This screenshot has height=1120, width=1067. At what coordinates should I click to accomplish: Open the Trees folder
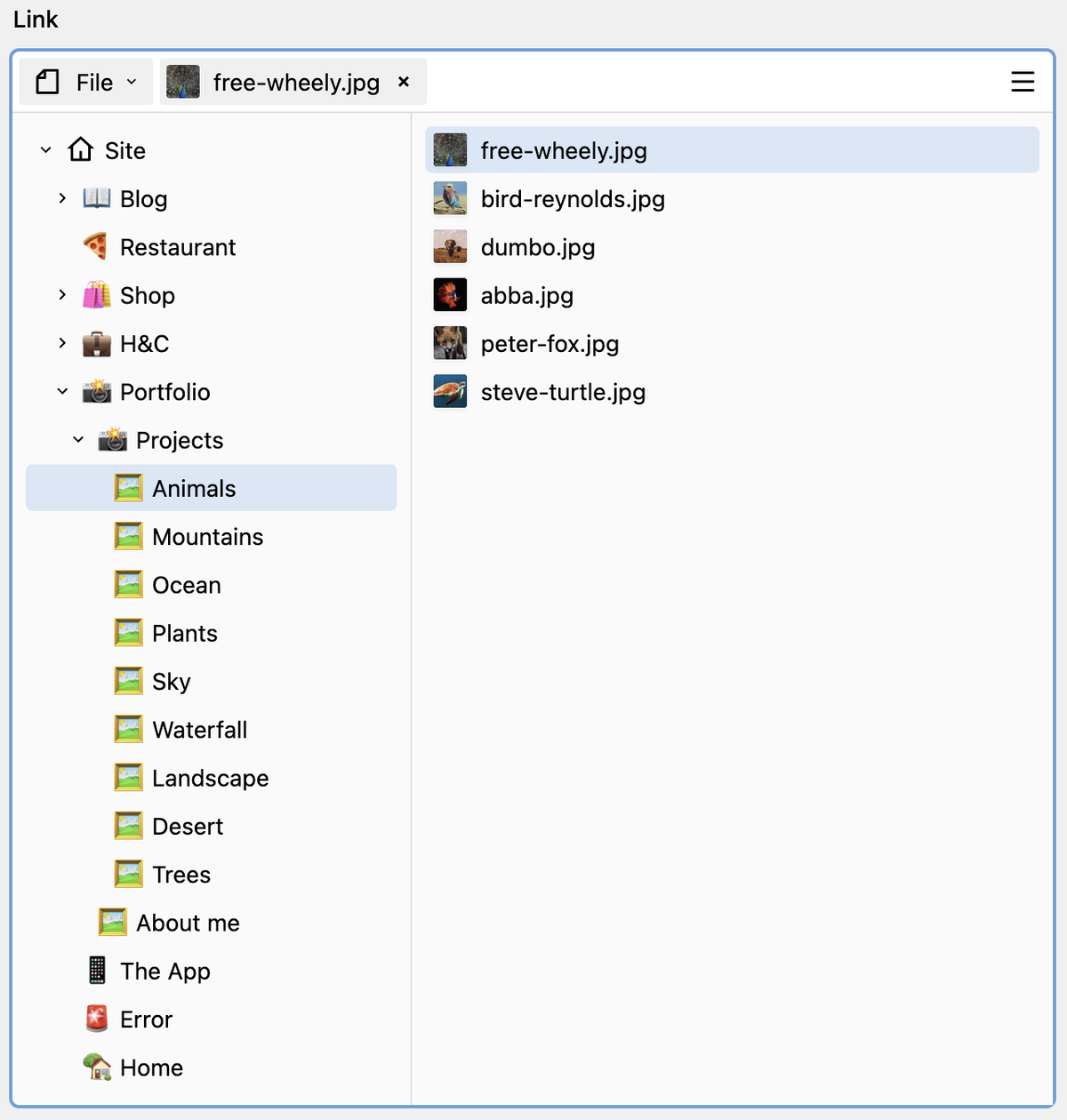click(212, 875)
